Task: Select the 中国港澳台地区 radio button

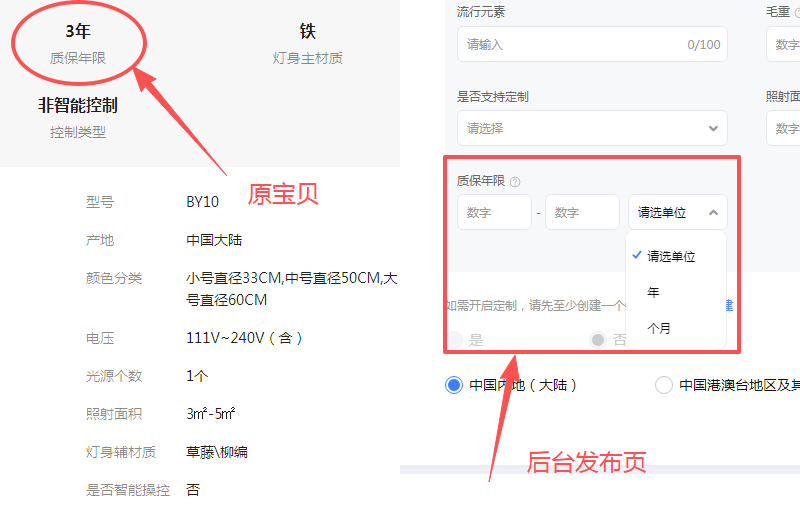Action: tap(663, 385)
